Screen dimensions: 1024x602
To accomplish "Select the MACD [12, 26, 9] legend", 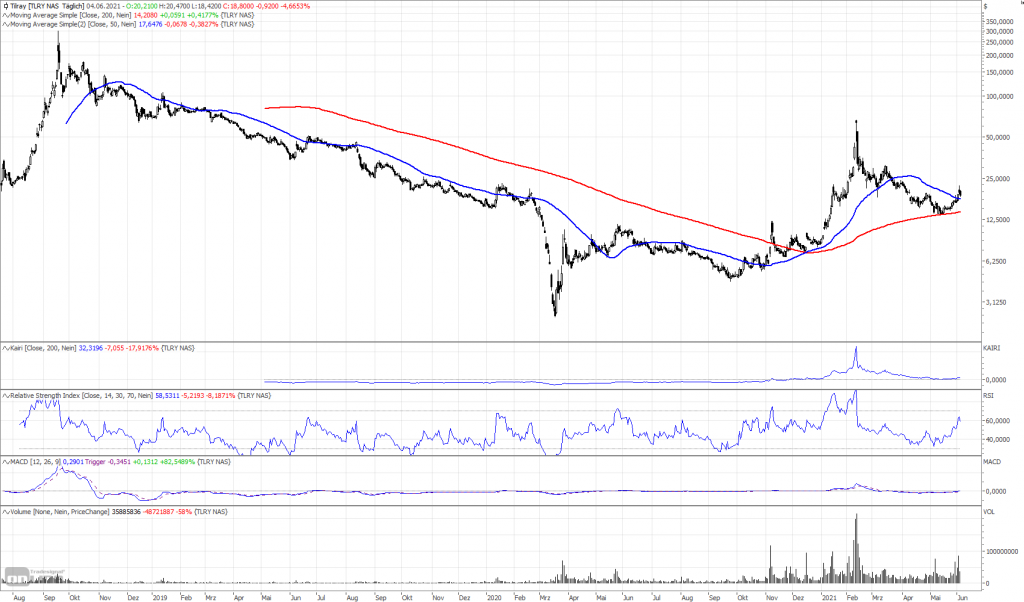I will [36, 462].
